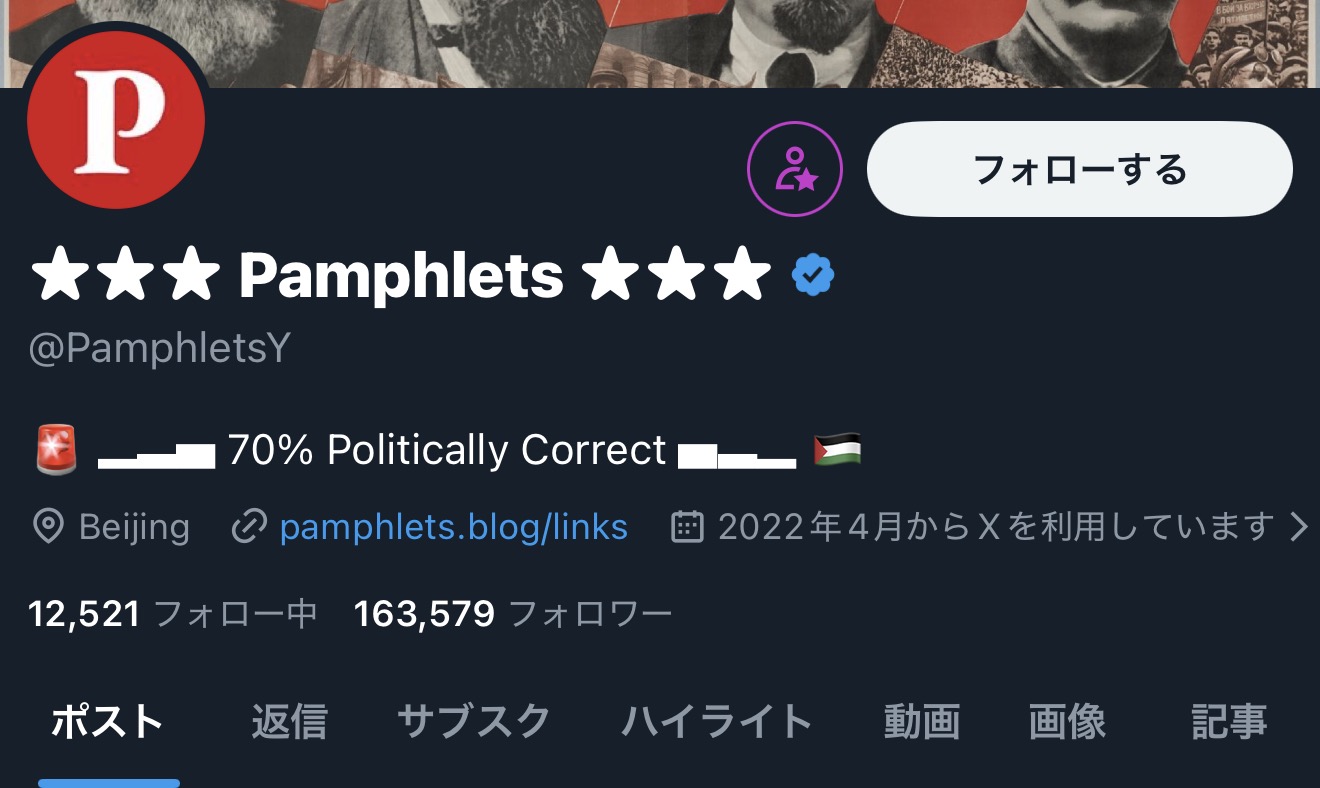
Task: Switch to the 返信 replies tab
Action: 289,721
